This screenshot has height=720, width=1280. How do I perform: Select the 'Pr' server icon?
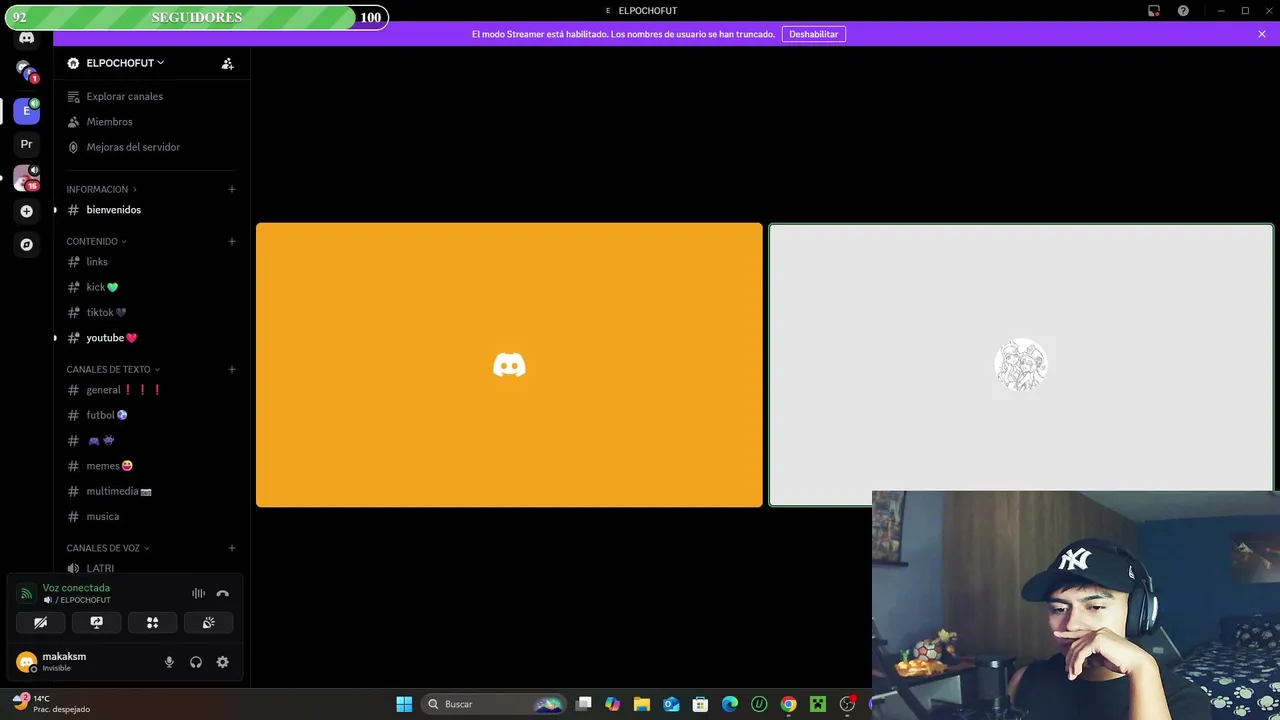26,144
